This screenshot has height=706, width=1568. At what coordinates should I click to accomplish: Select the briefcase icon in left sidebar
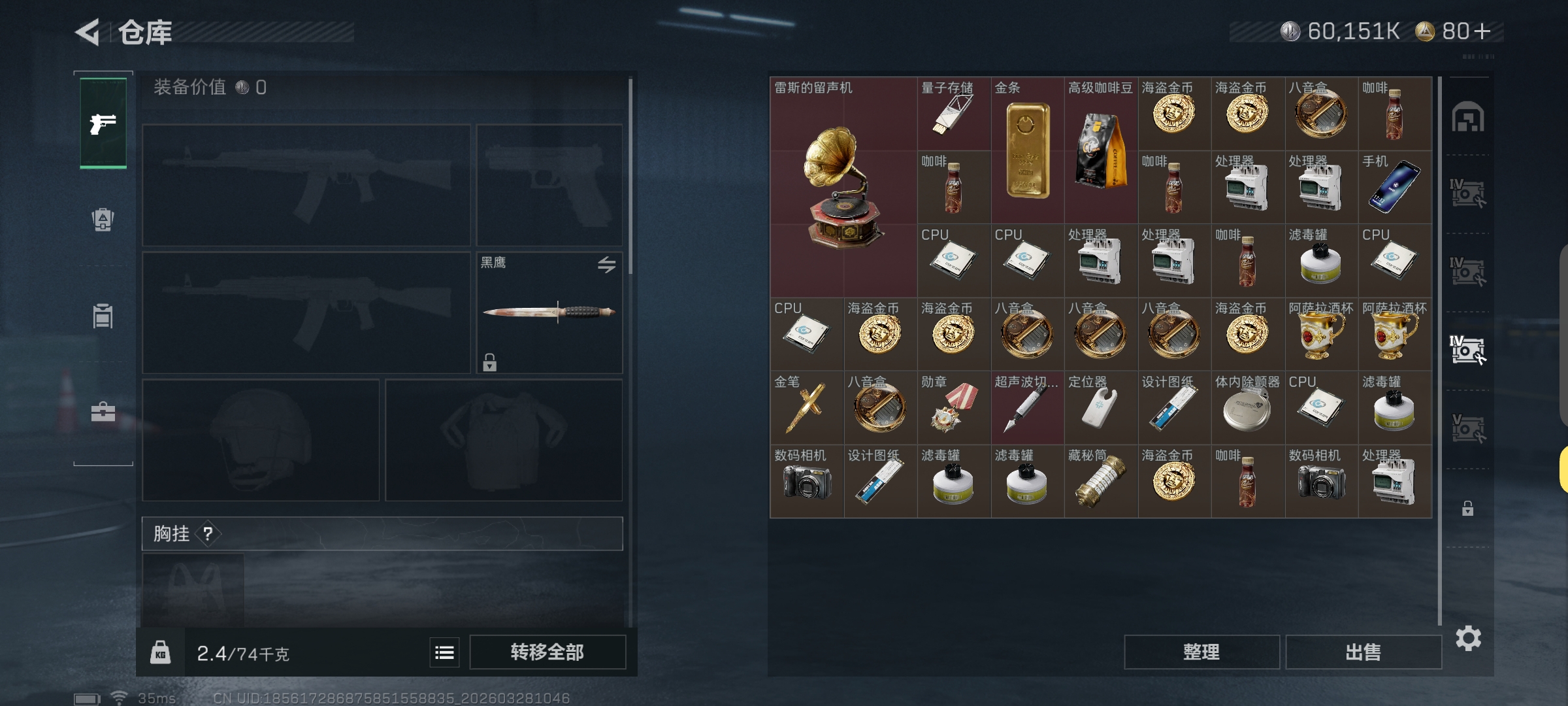[103, 412]
